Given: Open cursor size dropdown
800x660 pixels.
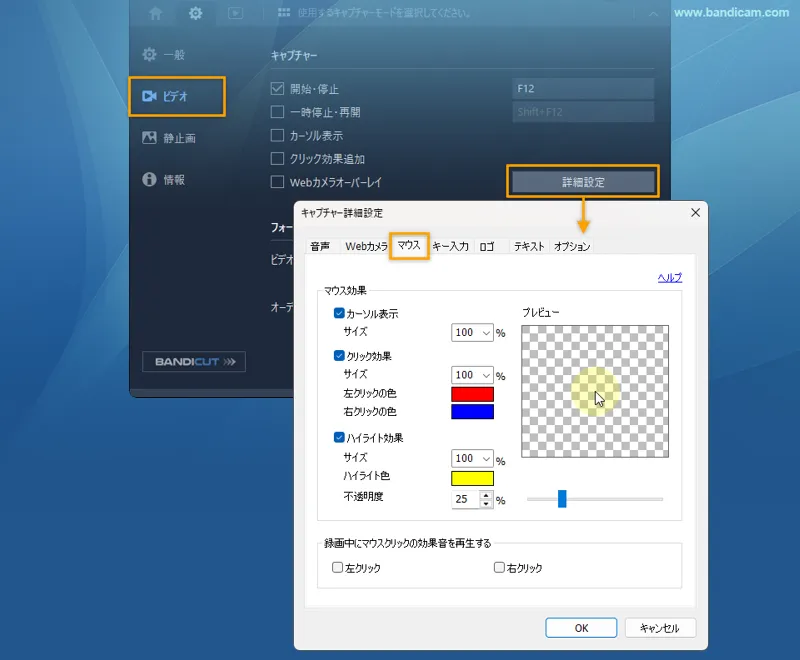Looking at the screenshot, I should tap(472, 333).
